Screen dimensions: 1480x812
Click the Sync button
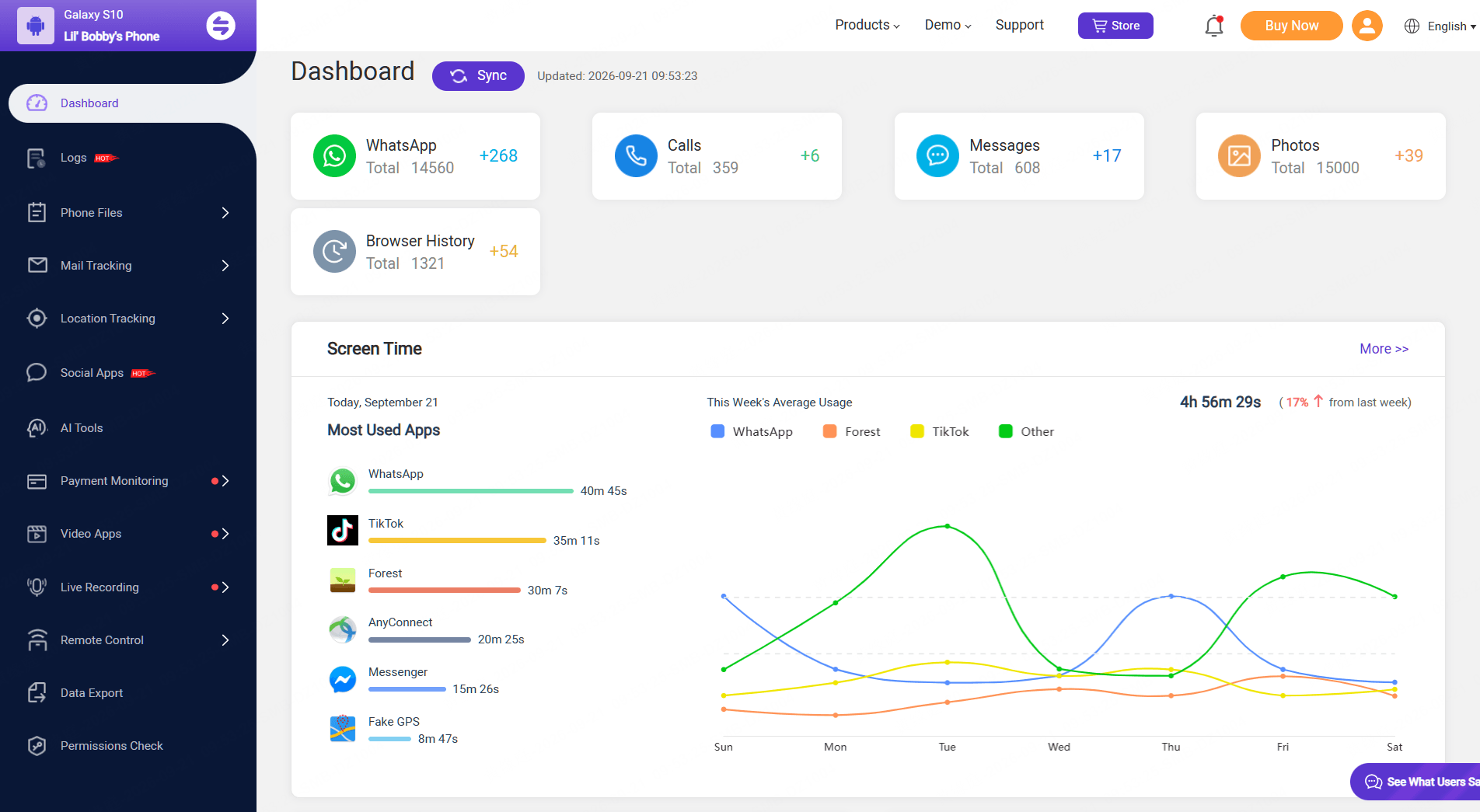[x=478, y=75]
